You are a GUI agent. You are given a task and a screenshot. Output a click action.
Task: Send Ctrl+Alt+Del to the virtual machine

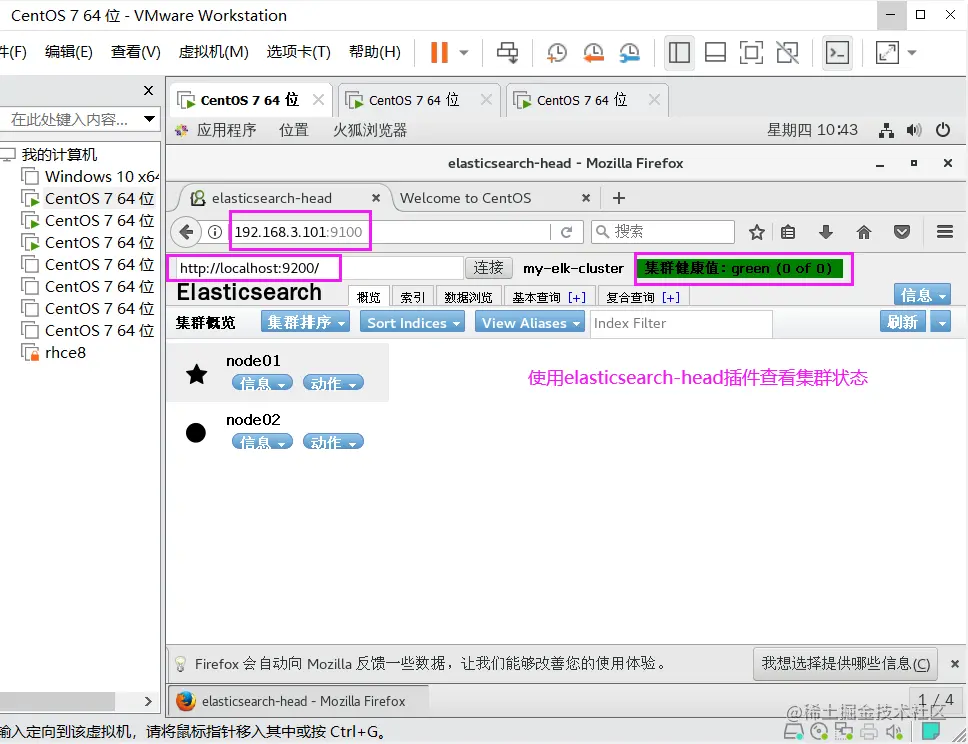pyautogui.click(x=507, y=52)
